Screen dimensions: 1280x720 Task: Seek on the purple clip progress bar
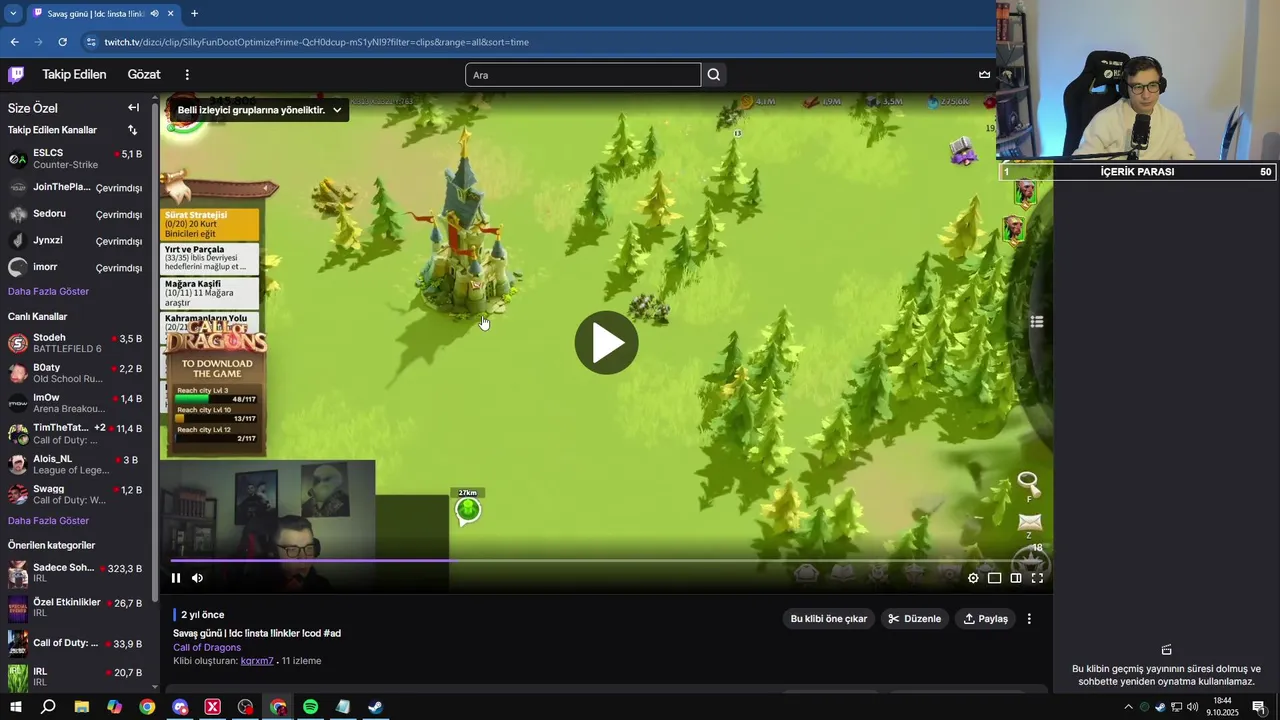[x=607, y=561]
